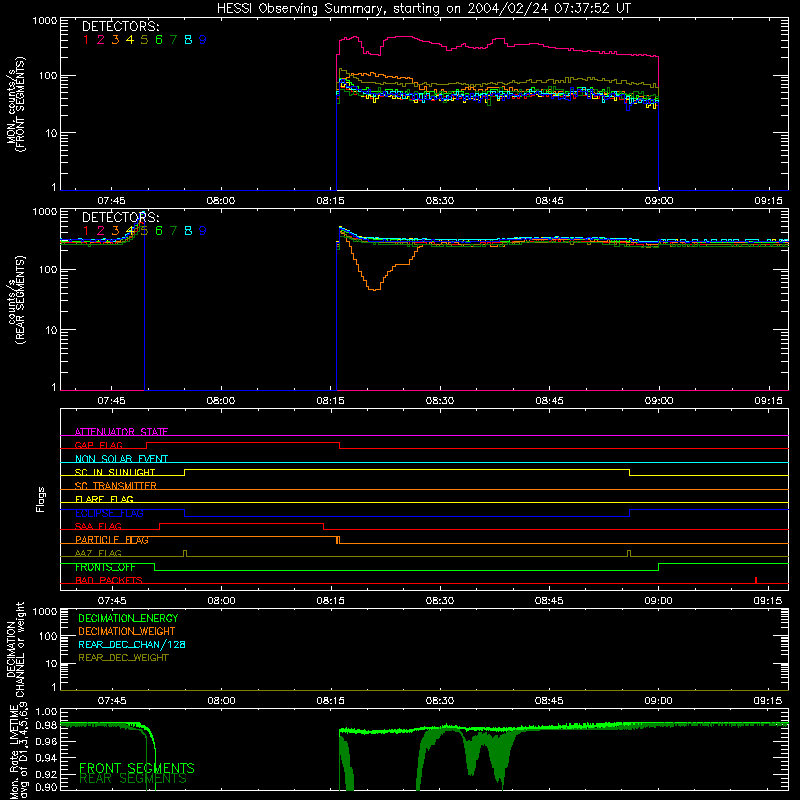Select detector 8 in front segments legend

click(x=188, y=40)
